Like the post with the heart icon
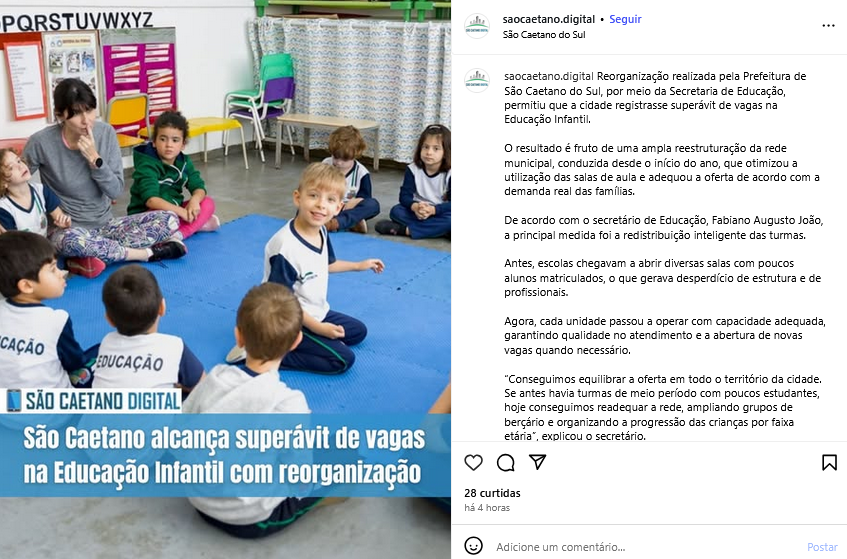Image resolution: width=847 pixels, height=559 pixels. click(473, 462)
